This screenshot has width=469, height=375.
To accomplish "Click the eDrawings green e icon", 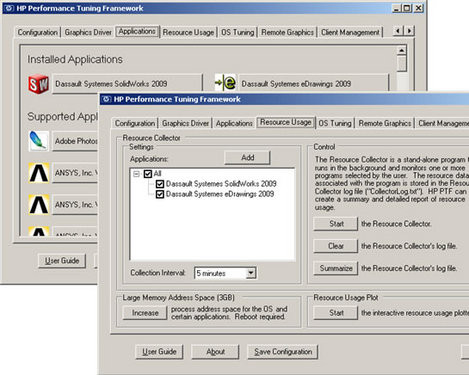I will [x=225, y=83].
